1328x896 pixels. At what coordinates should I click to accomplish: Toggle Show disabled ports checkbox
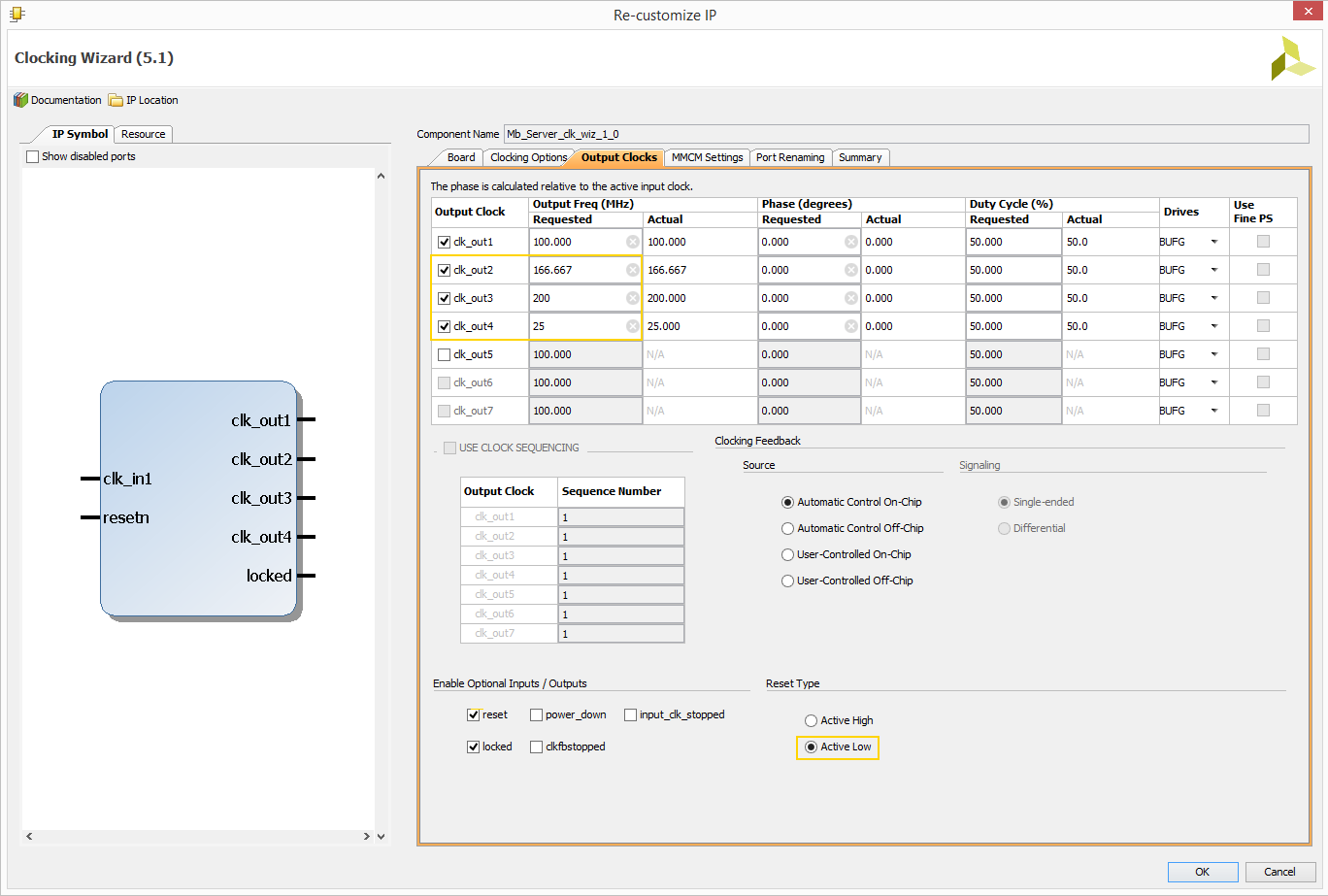[33, 156]
